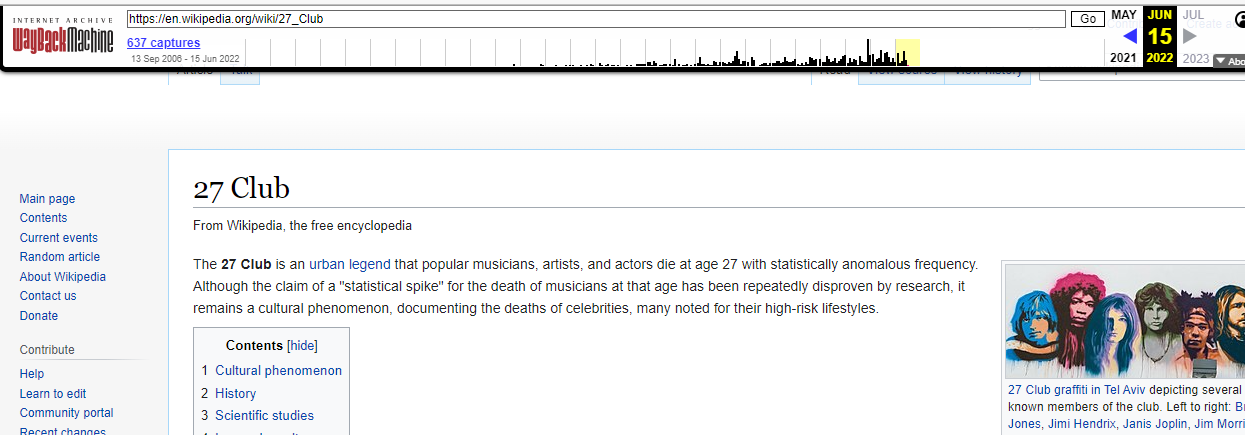Open the 27 Club graffiti thumbnail image
The width and height of the screenshot is (1245, 435).
pyautogui.click(x=1124, y=320)
